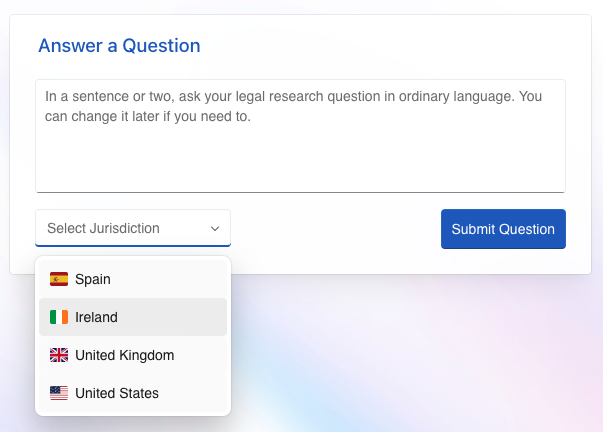The width and height of the screenshot is (603, 432).
Task: Click the "United States" label text
Action: (117, 393)
